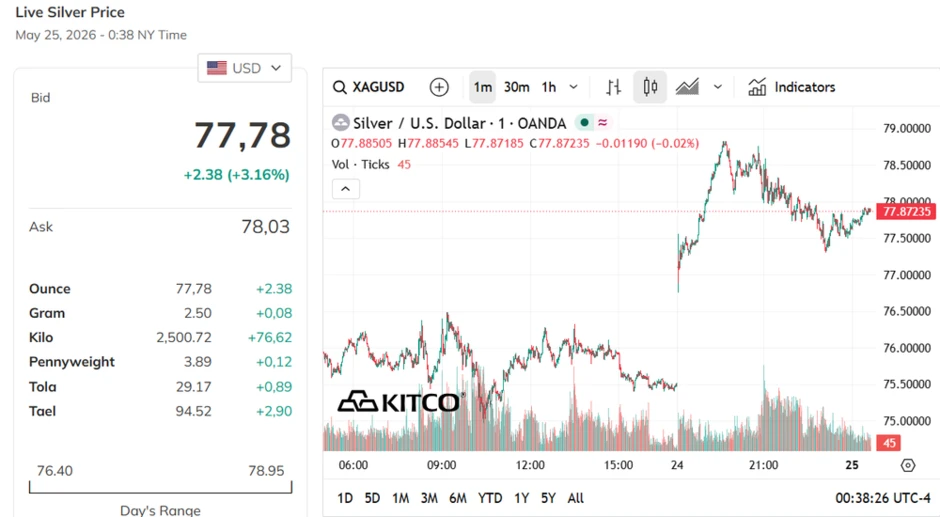Select the candlestick chart style icon
Viewport: 940px width, 517px height.
(x=650, y=87)
